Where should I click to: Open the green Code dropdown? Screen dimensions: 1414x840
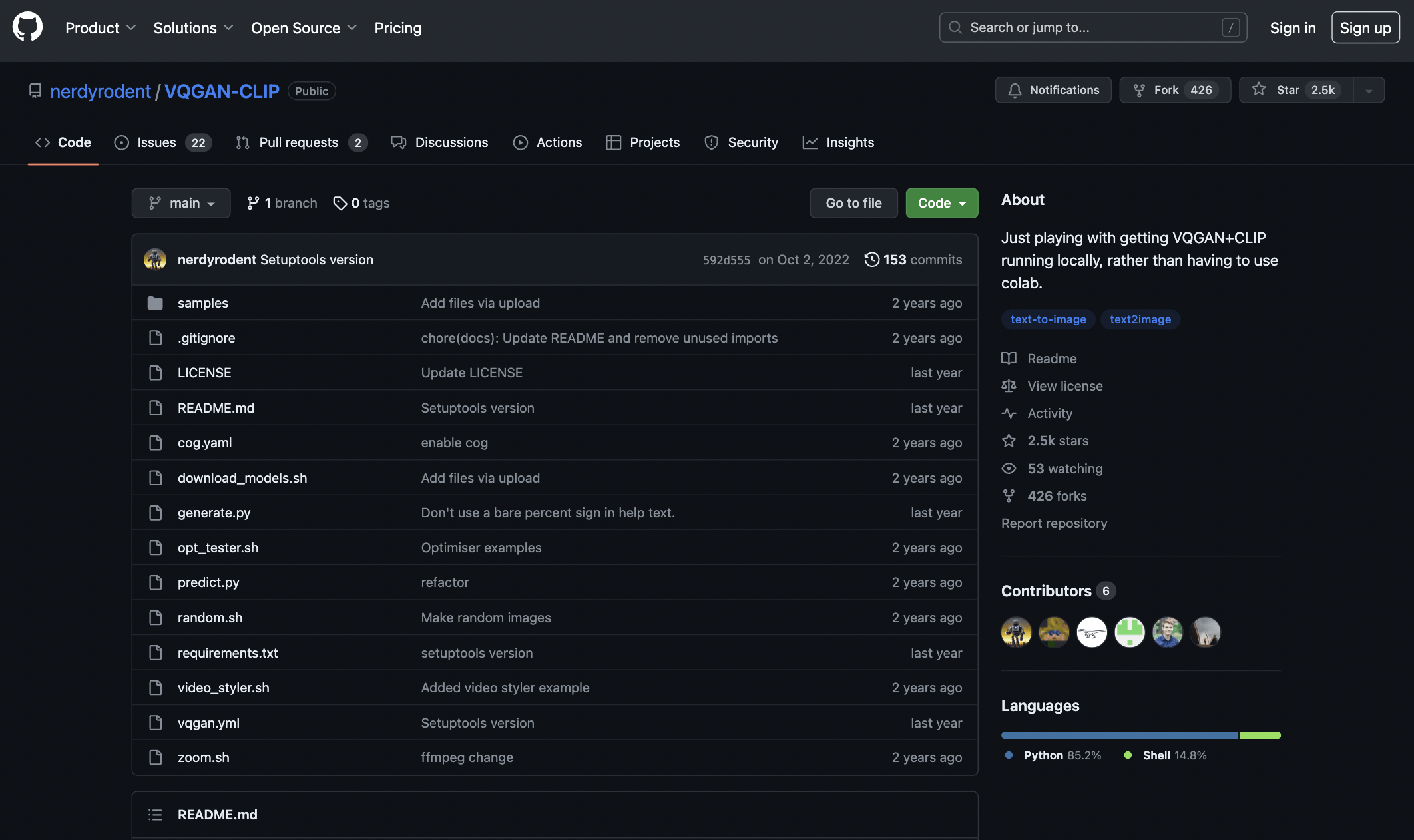[x=941, y=203]
